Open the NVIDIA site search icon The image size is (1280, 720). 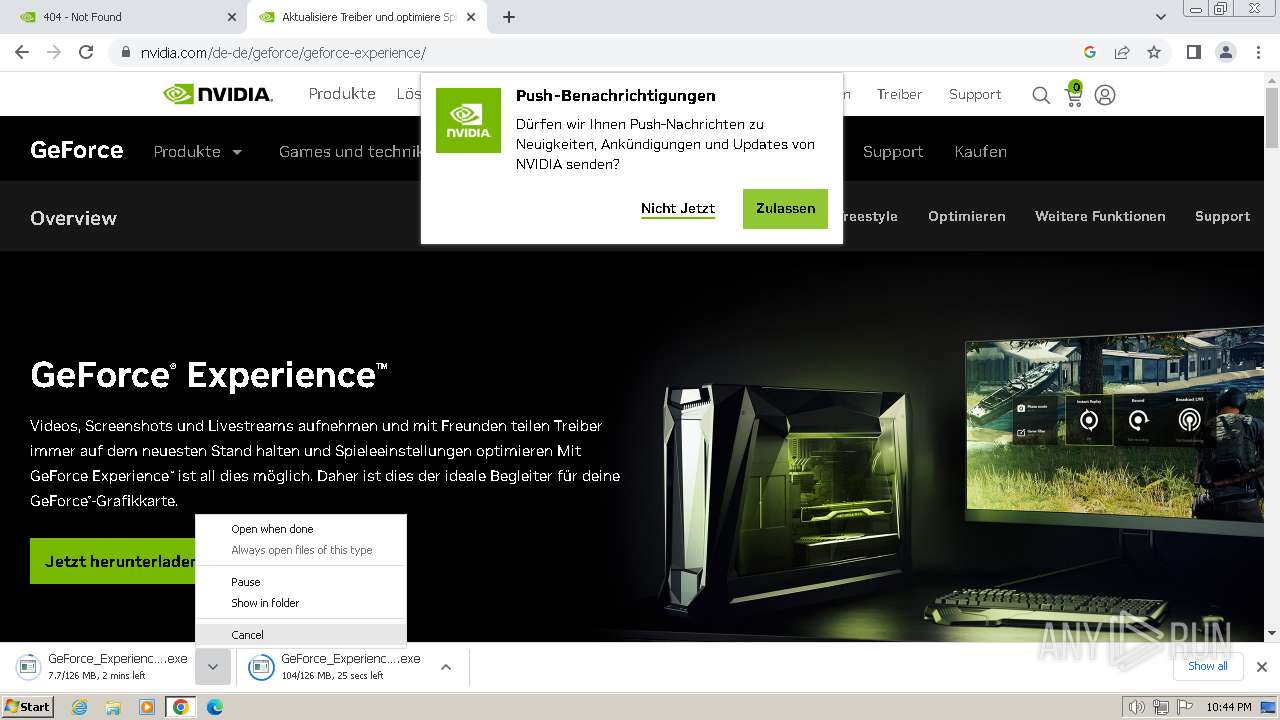point(1041,95)
